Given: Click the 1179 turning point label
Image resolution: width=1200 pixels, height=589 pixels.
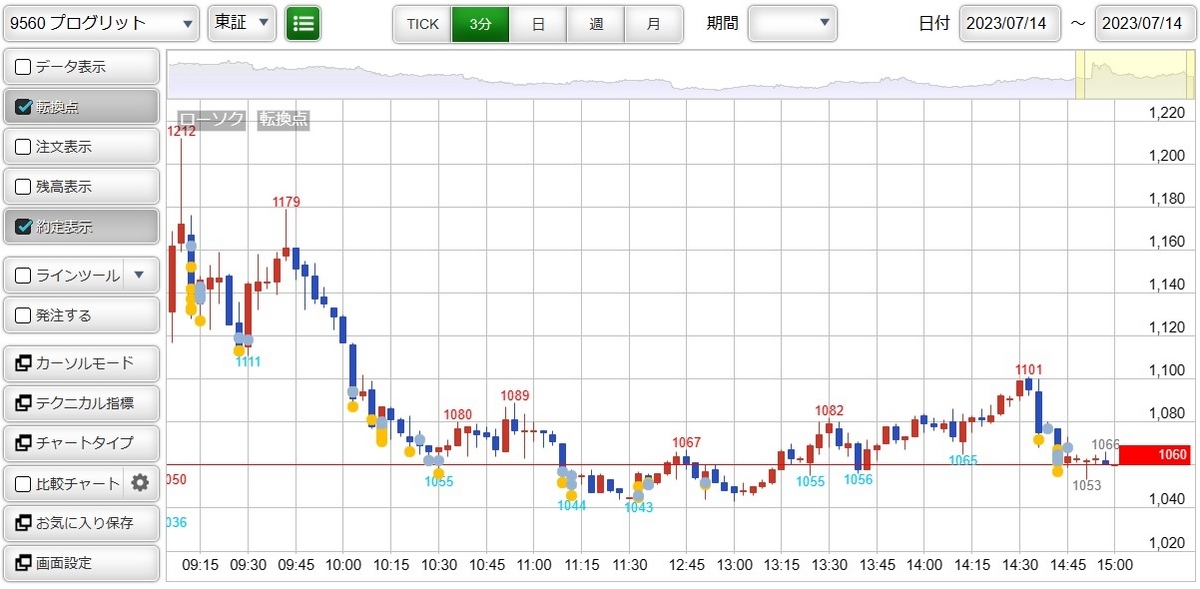Looking at the screenshot, I should (x=286, y=202).
